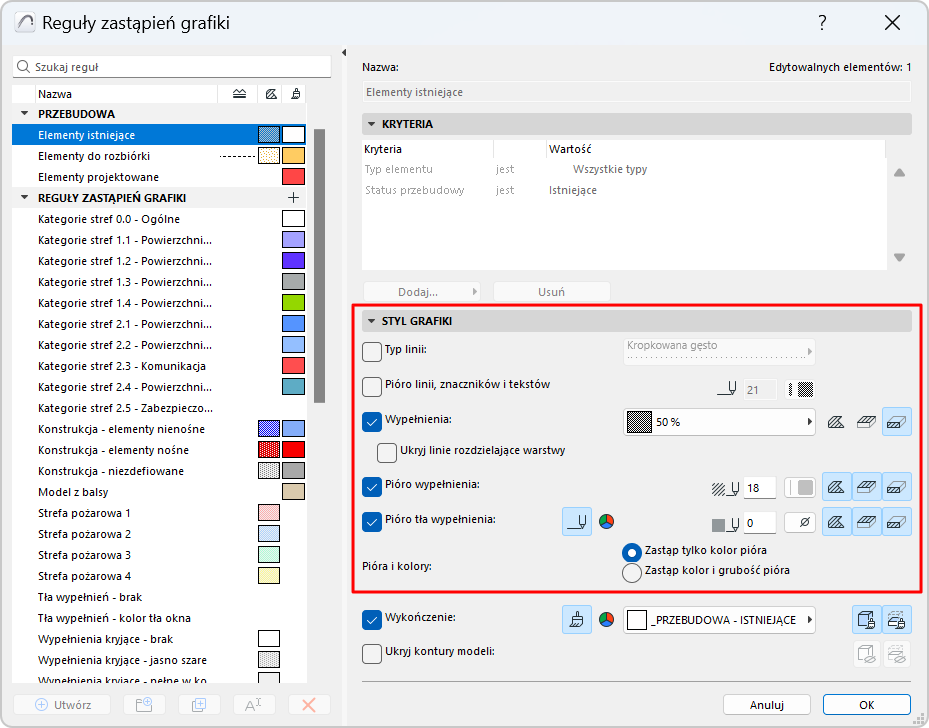Click background pen 0 transparent swatch
Image resolution: width=929 pixels, height=728 pixels.
pyautogui.click(x=800, y=522)
